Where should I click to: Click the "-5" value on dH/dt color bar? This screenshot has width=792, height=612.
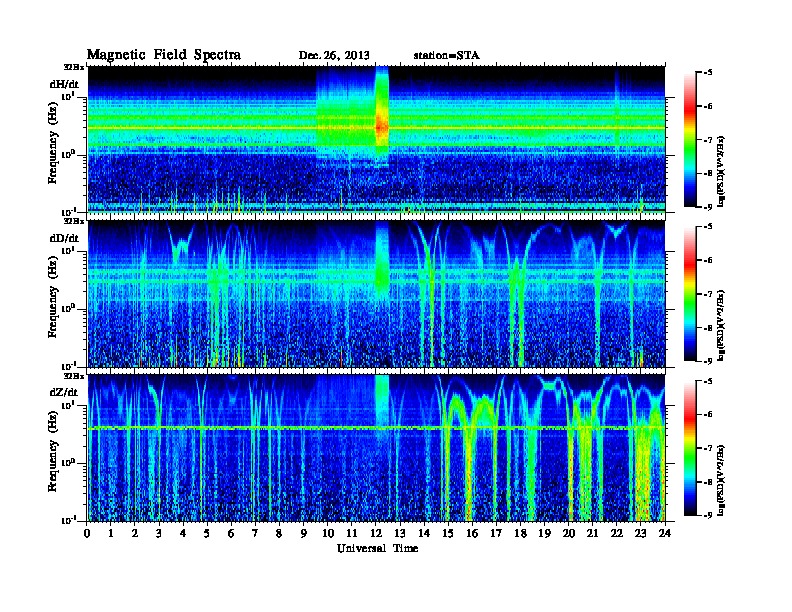coord(708,73)
